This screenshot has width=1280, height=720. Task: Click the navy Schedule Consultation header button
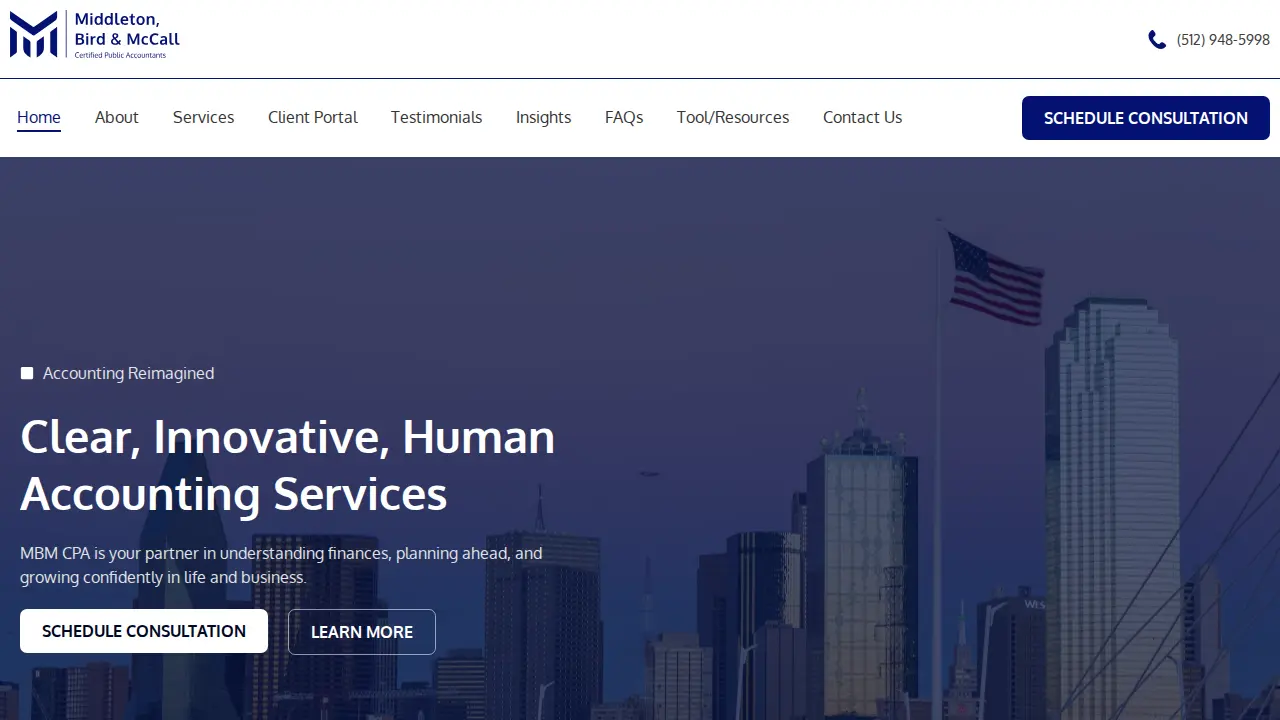tap(1146, 118)
